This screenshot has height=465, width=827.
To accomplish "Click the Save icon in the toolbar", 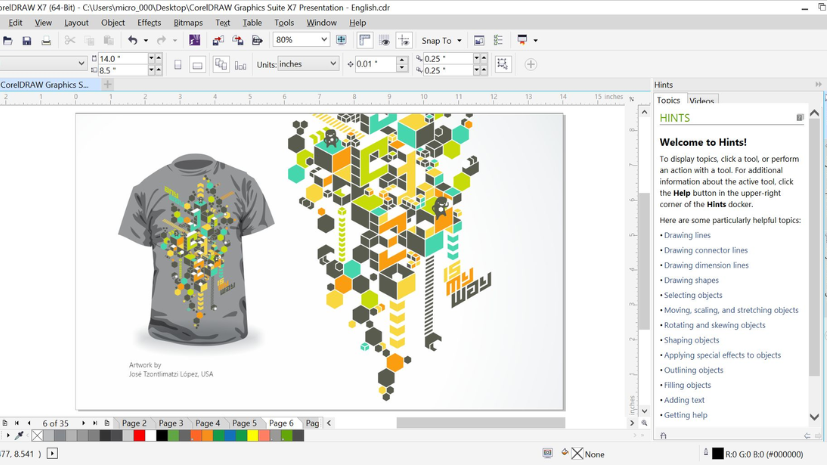I will click(27, 41).
